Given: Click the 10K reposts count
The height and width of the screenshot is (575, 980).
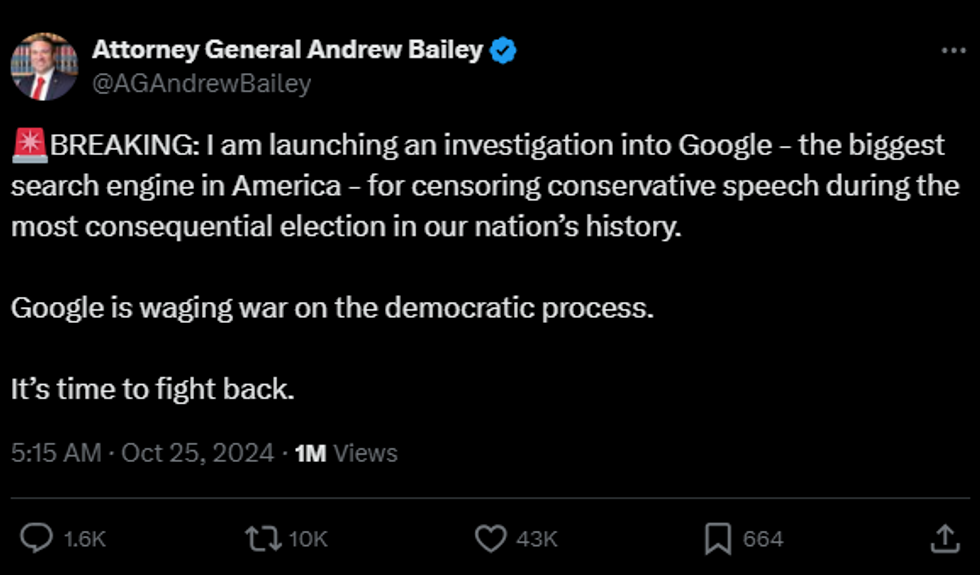Looking at the screenshot, I should 308,540.
